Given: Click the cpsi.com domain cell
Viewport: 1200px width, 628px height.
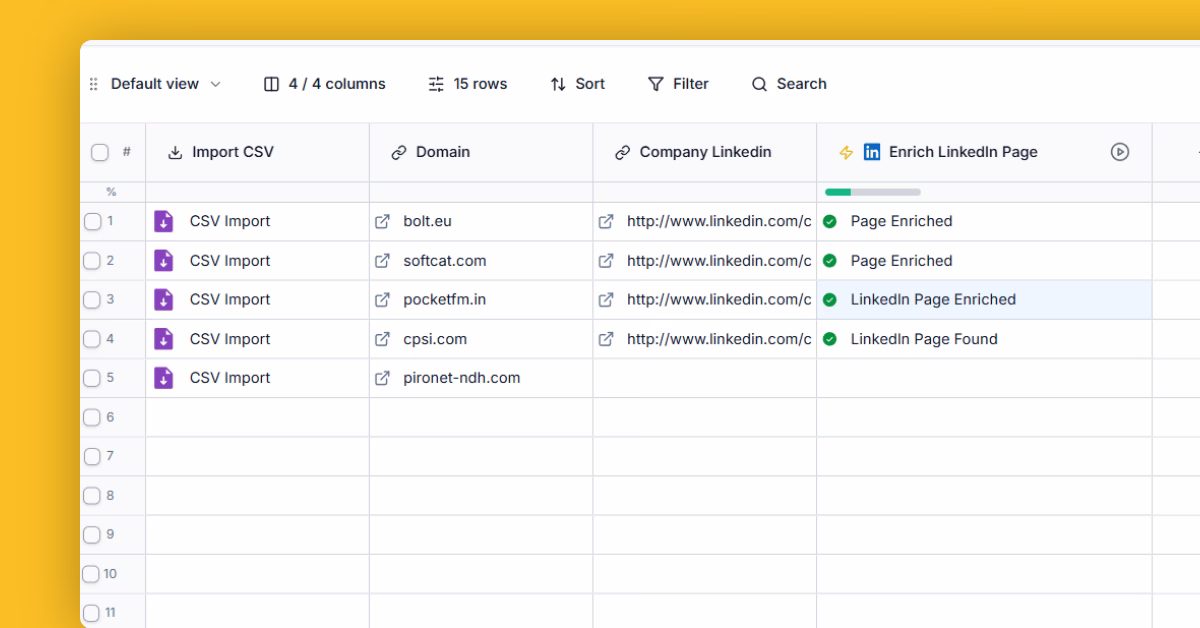Looking at the screenshot, I should point(481,339).
